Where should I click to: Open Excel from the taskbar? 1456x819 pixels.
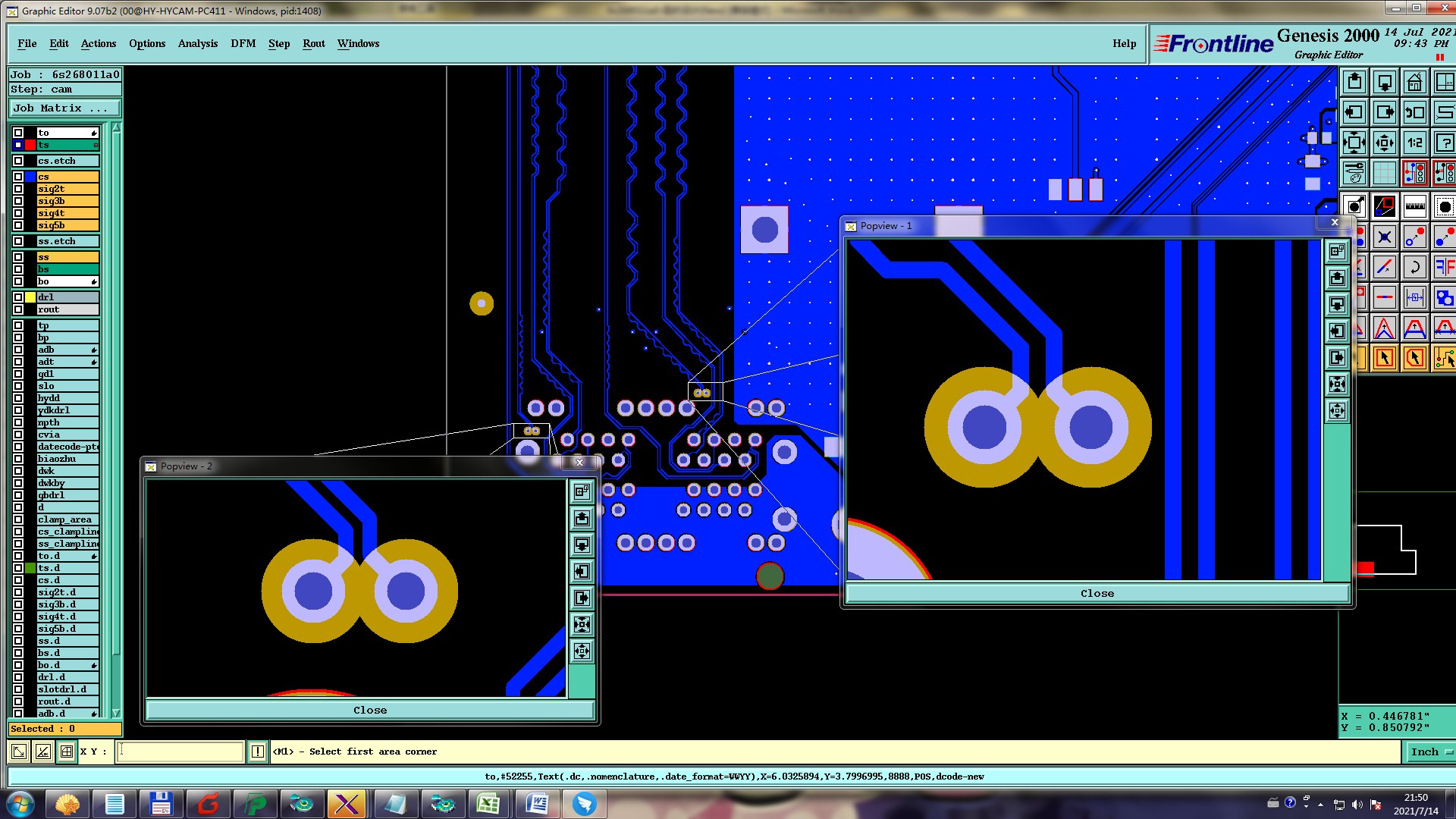point(488,804)
